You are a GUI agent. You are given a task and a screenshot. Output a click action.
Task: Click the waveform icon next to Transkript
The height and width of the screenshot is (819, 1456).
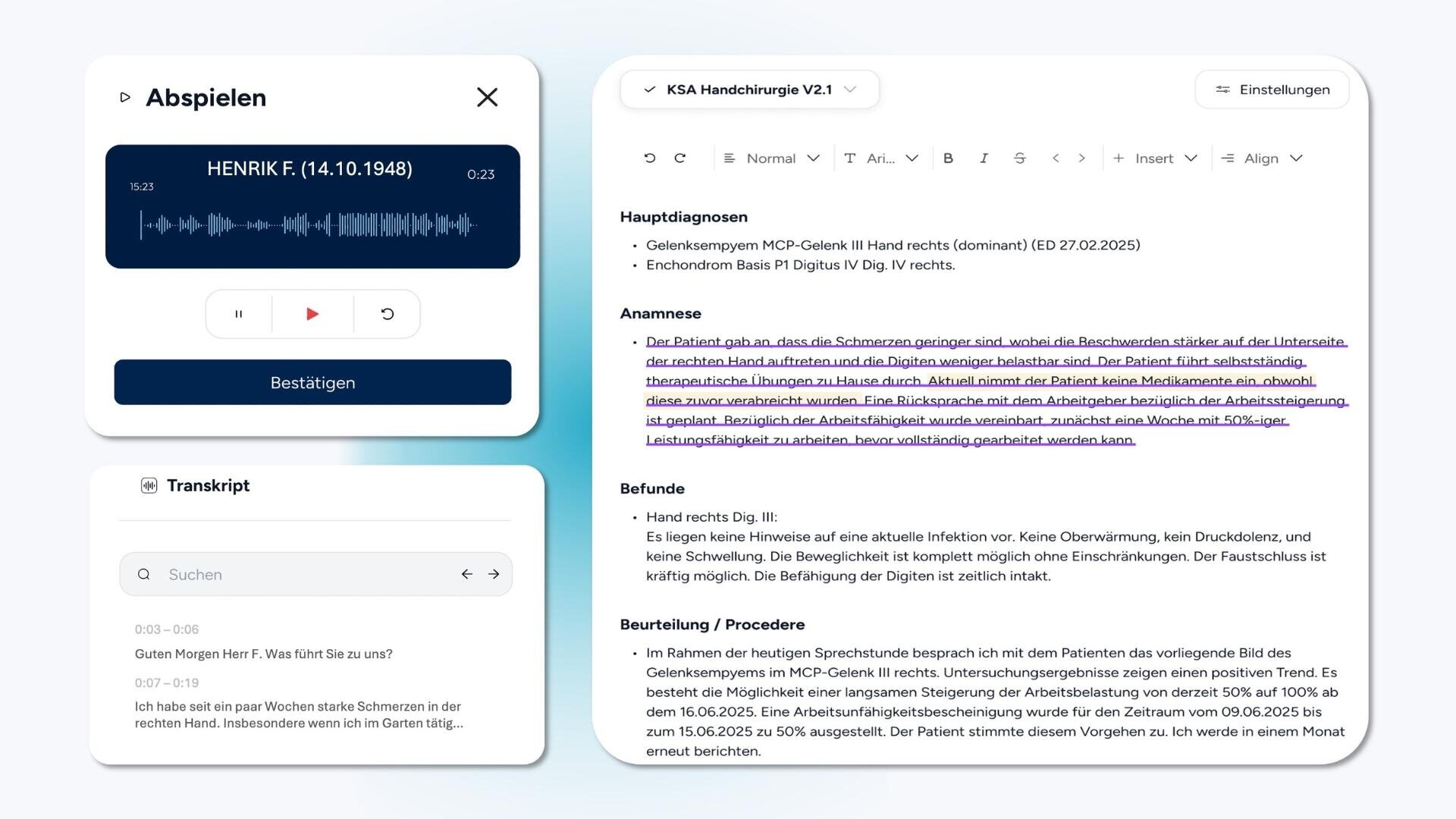pyautogui.click(x=149, y=485)
